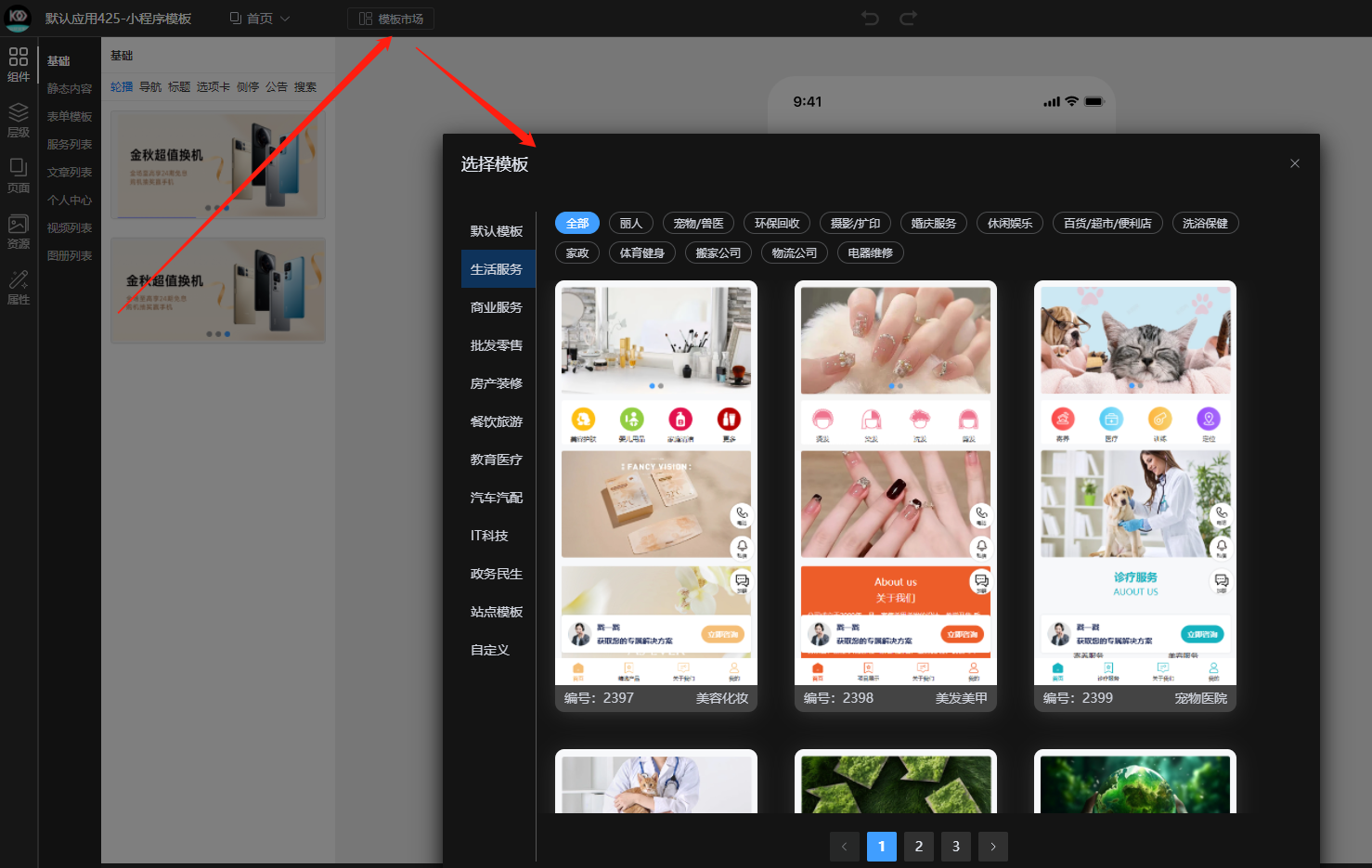The image size is (1372, 868).
Task: Switch to 轮播 component tab
Action: pyautogui.click(x=122, y=87)
